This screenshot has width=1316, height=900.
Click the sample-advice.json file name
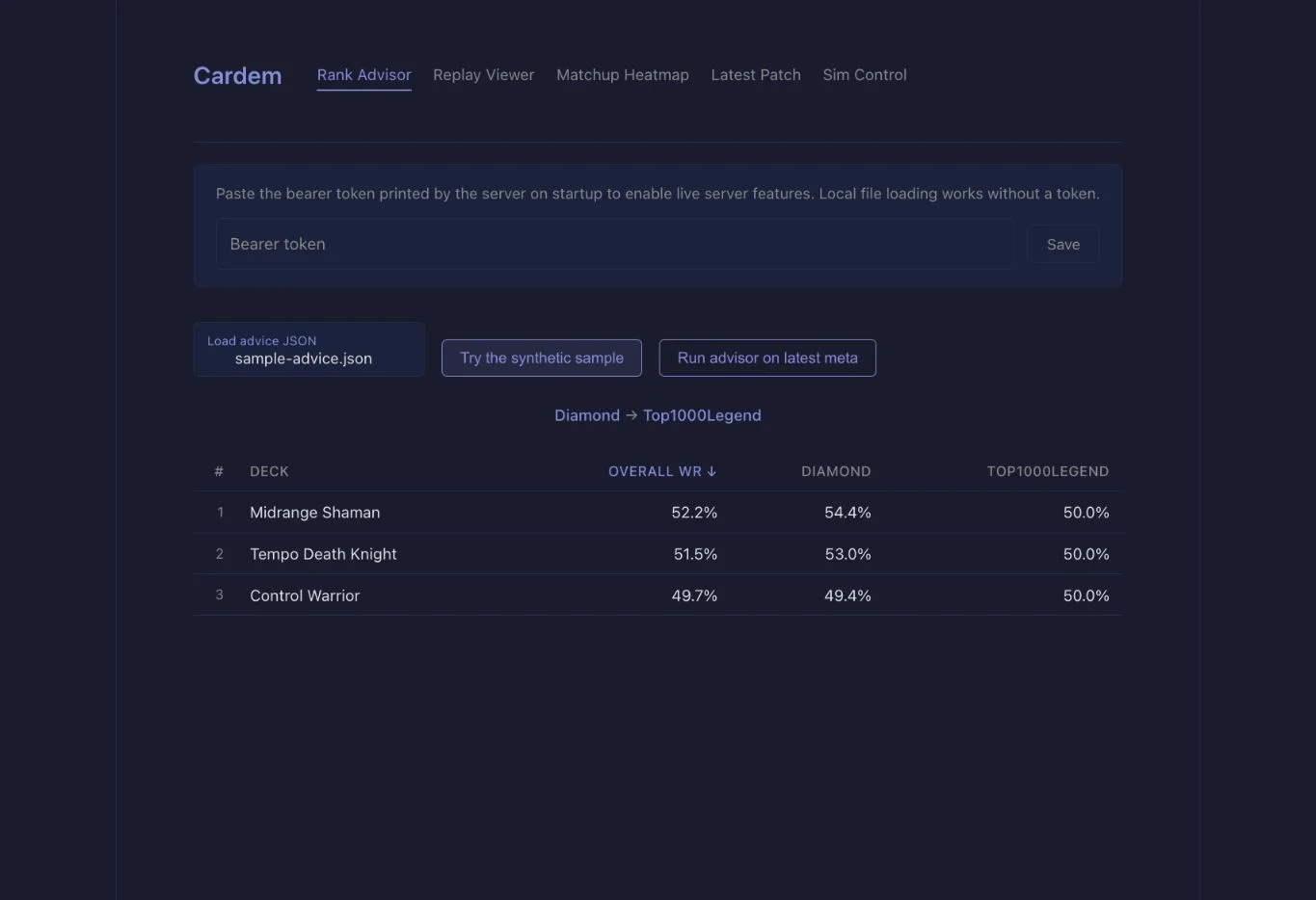point(304,358)
